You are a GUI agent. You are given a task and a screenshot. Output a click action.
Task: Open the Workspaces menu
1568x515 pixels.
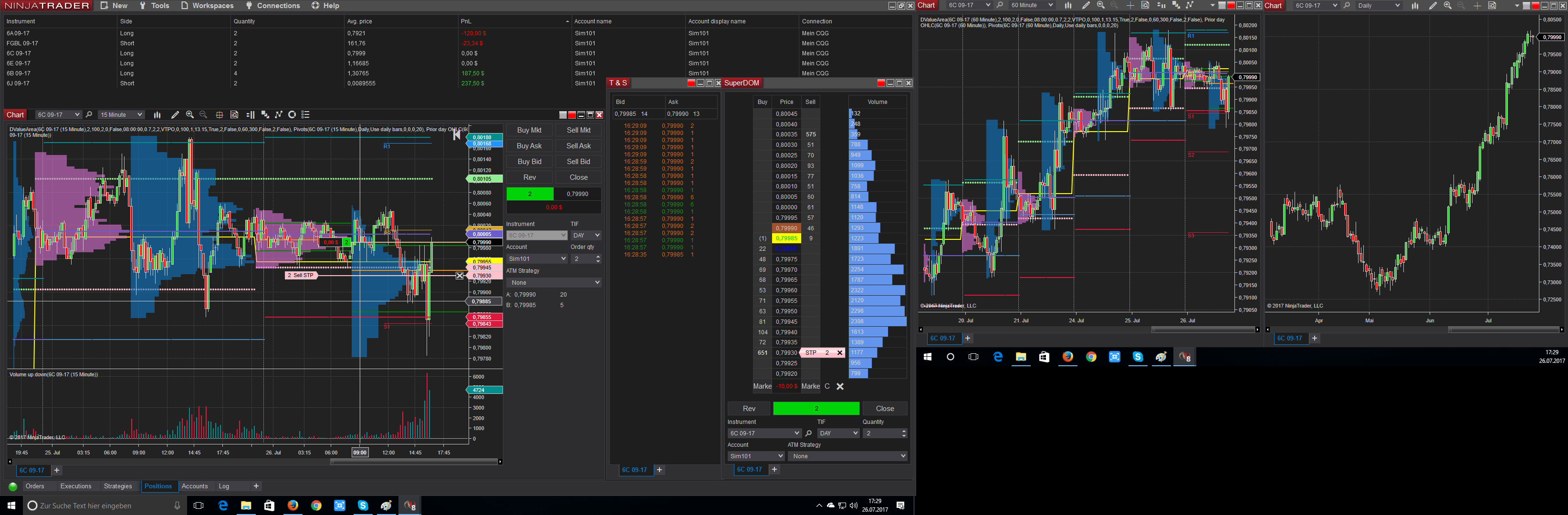207,5
